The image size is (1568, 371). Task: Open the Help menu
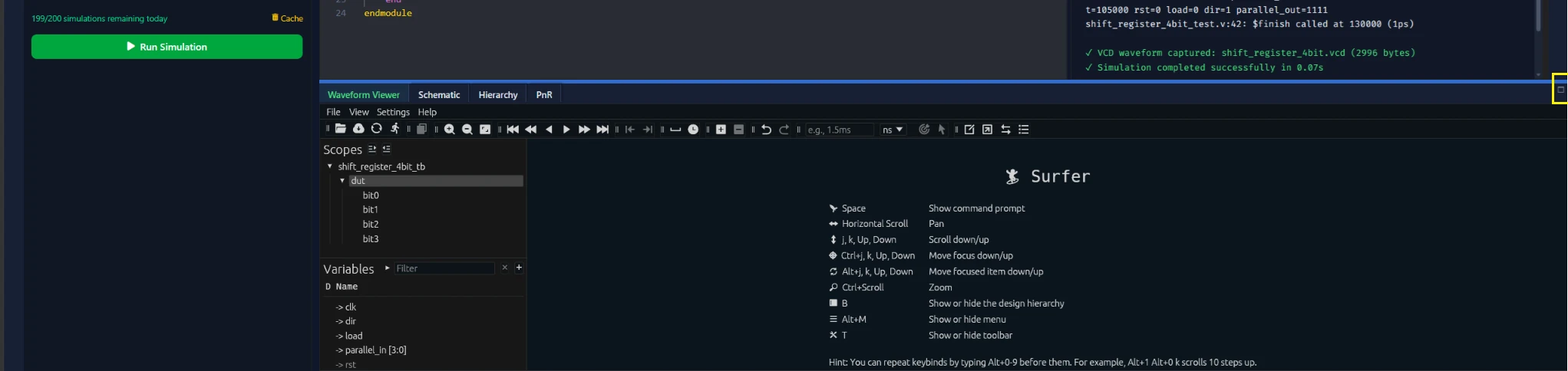click(427, 112)
